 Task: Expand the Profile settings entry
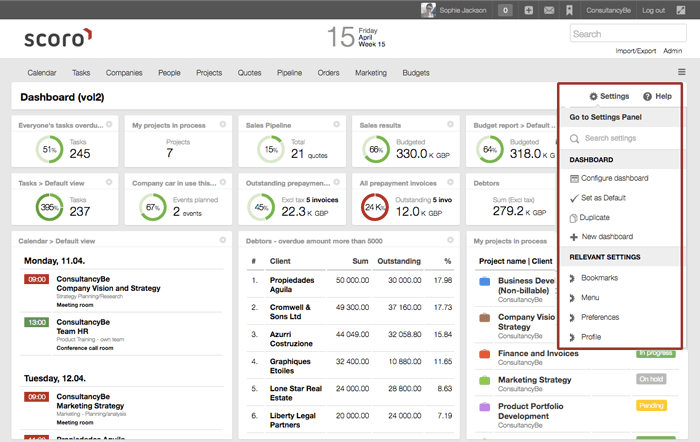click(591, 337)
